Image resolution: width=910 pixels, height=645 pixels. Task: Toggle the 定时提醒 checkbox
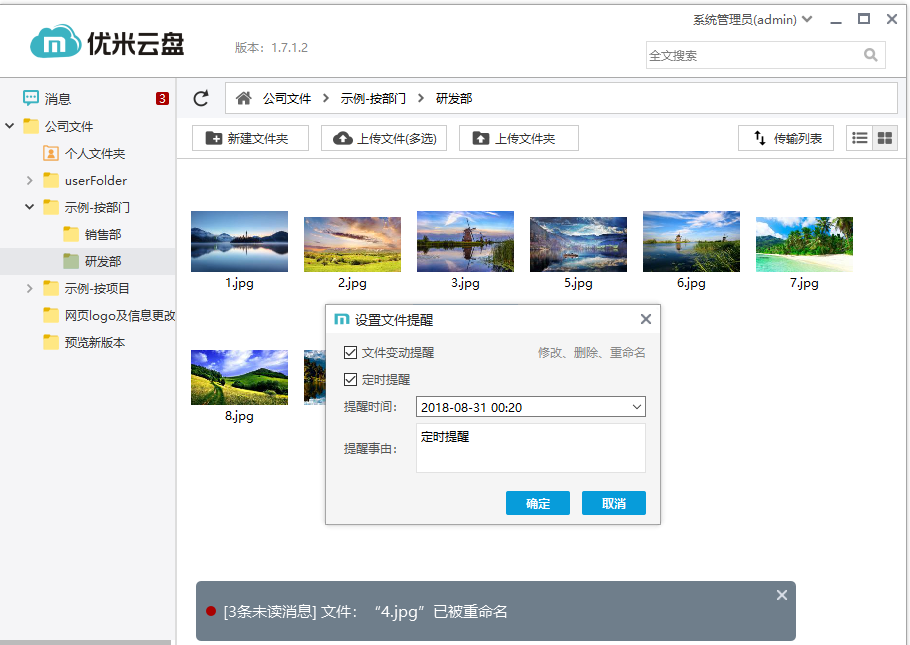pyautogui.click(x=350, y=380)
